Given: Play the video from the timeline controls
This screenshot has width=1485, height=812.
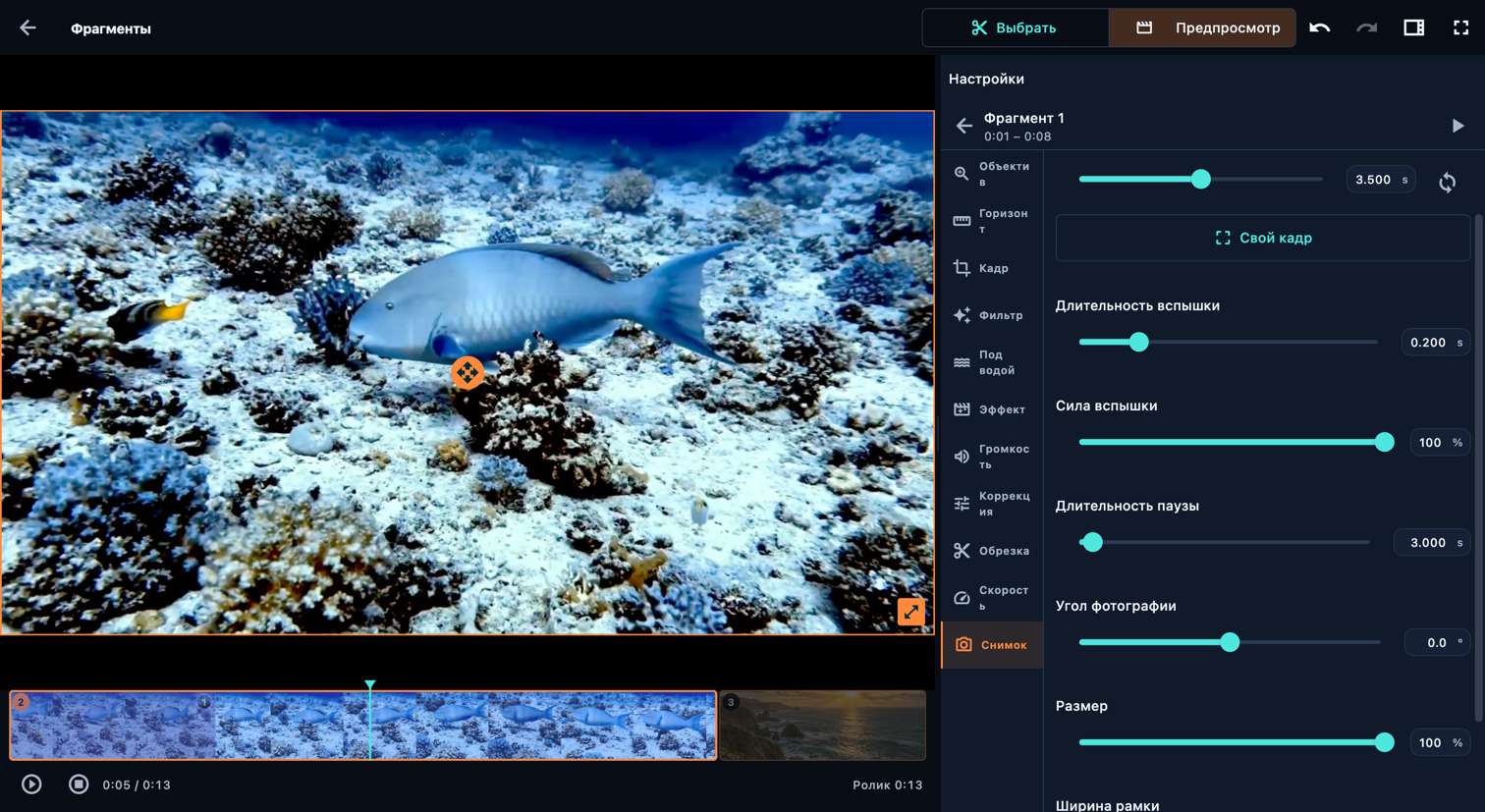Looking at the screenshot, I should click(31, 785).
